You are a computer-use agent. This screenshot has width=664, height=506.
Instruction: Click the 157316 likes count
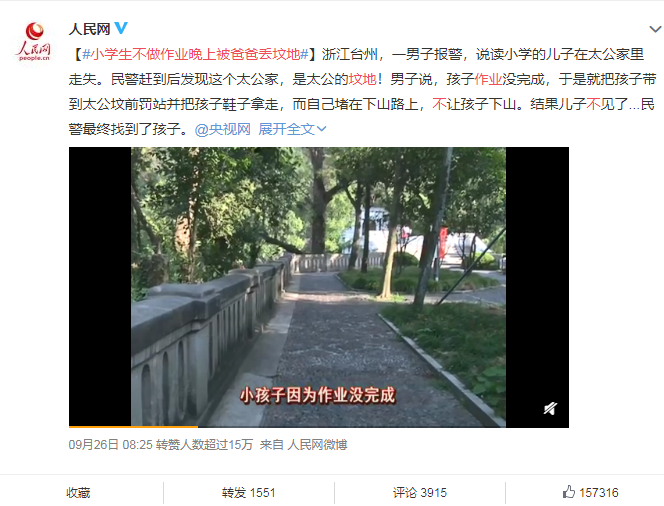point(599,492)
